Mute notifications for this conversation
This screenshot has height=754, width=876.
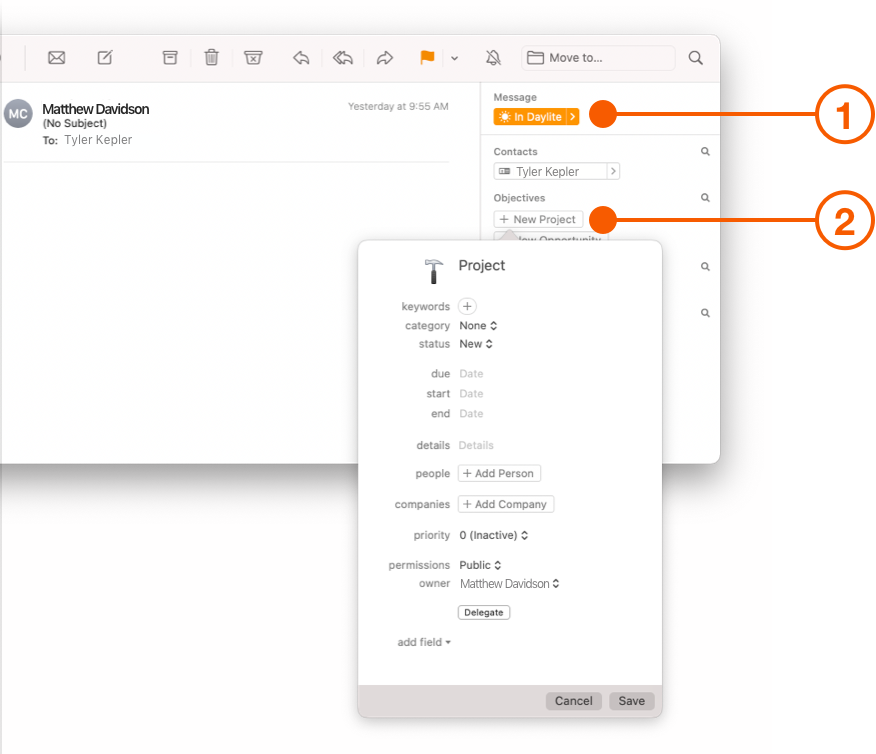[x=493, y=57]
